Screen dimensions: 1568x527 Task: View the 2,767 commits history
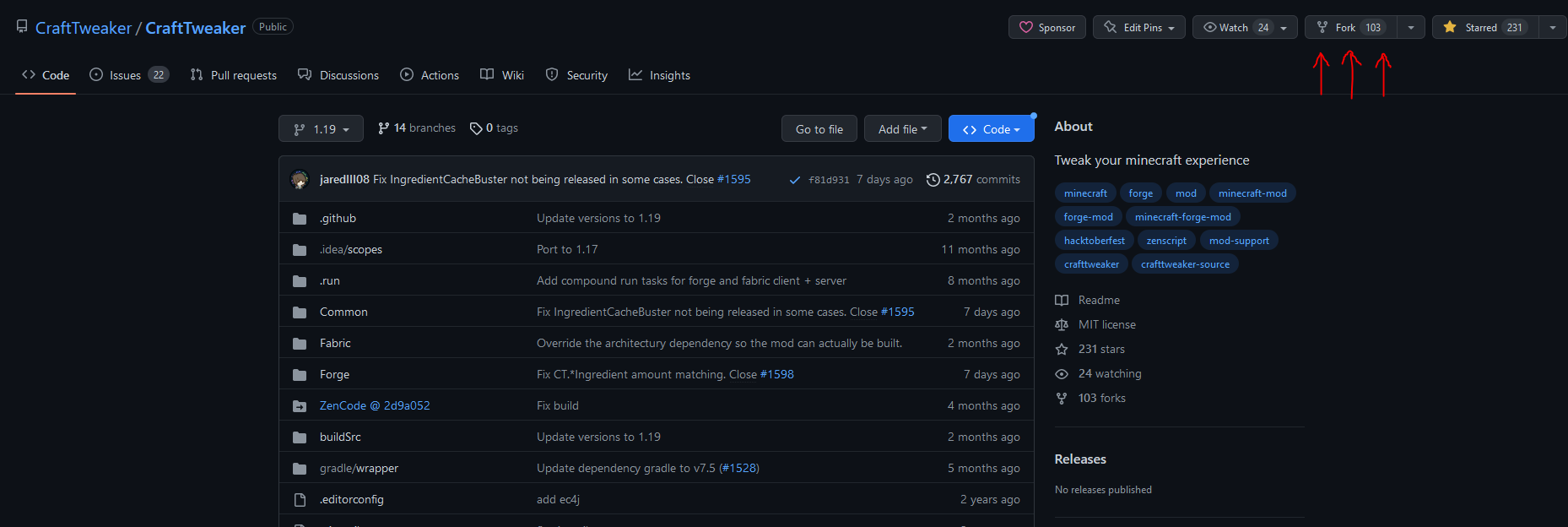pyautogui.click(x=973, y=179)
